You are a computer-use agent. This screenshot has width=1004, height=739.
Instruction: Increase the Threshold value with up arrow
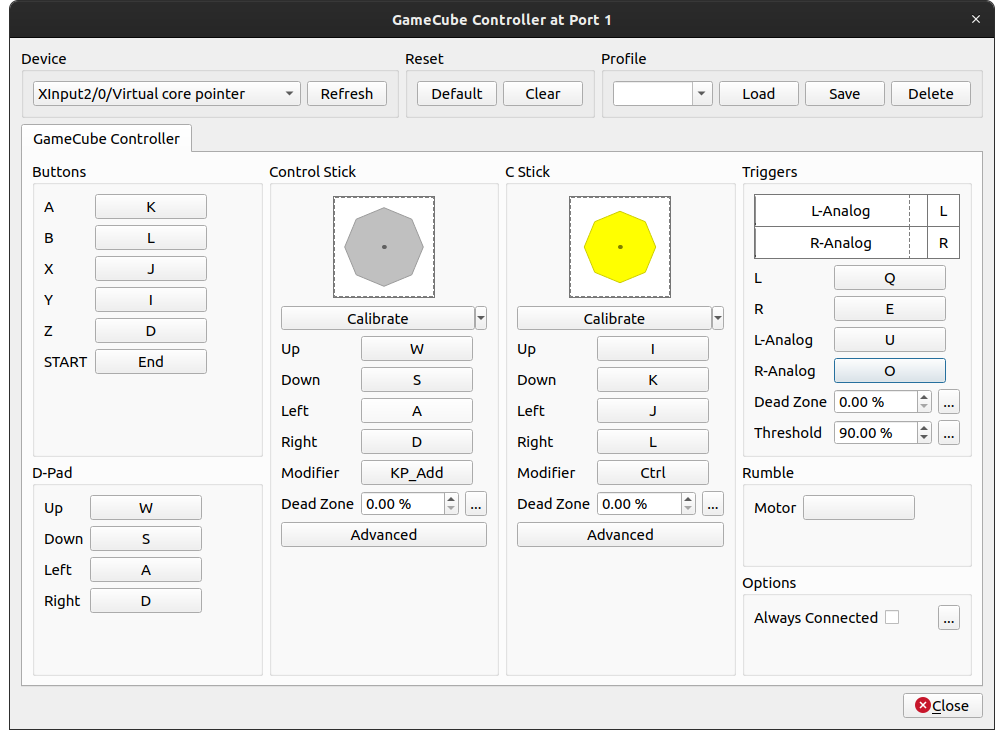(x=924, y=428)
